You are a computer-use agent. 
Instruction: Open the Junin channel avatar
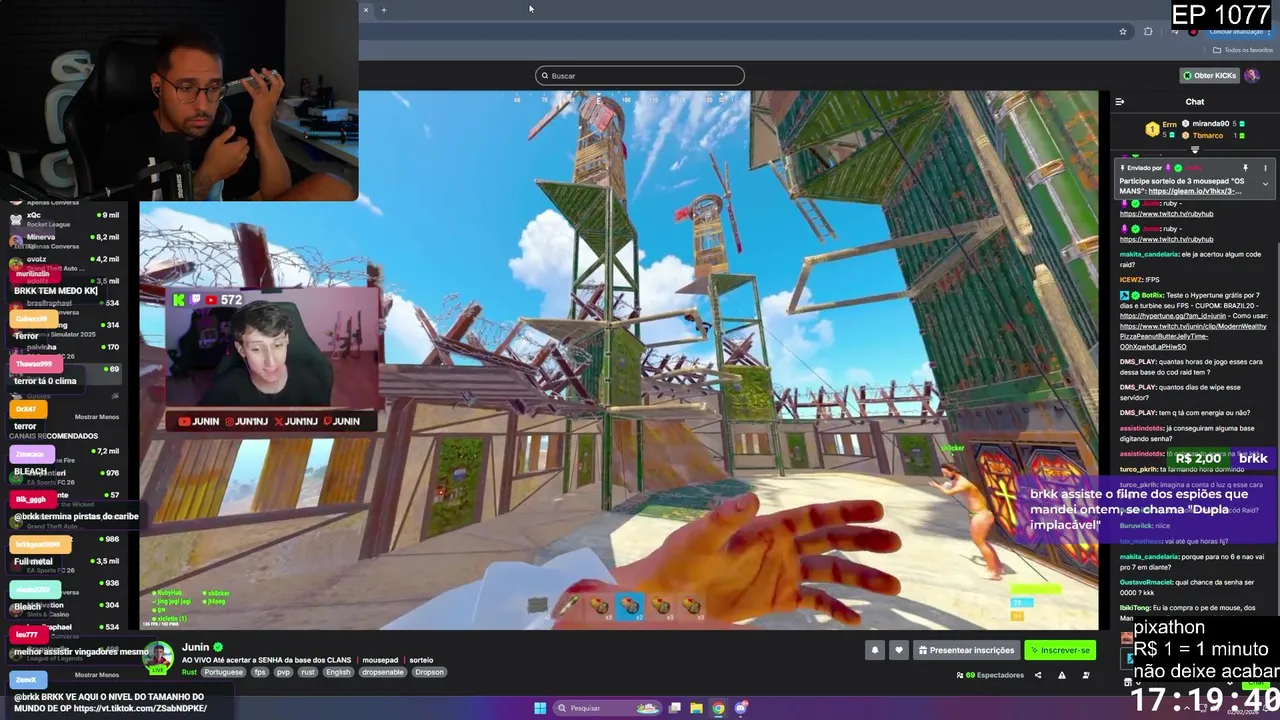tap(157, 658)
